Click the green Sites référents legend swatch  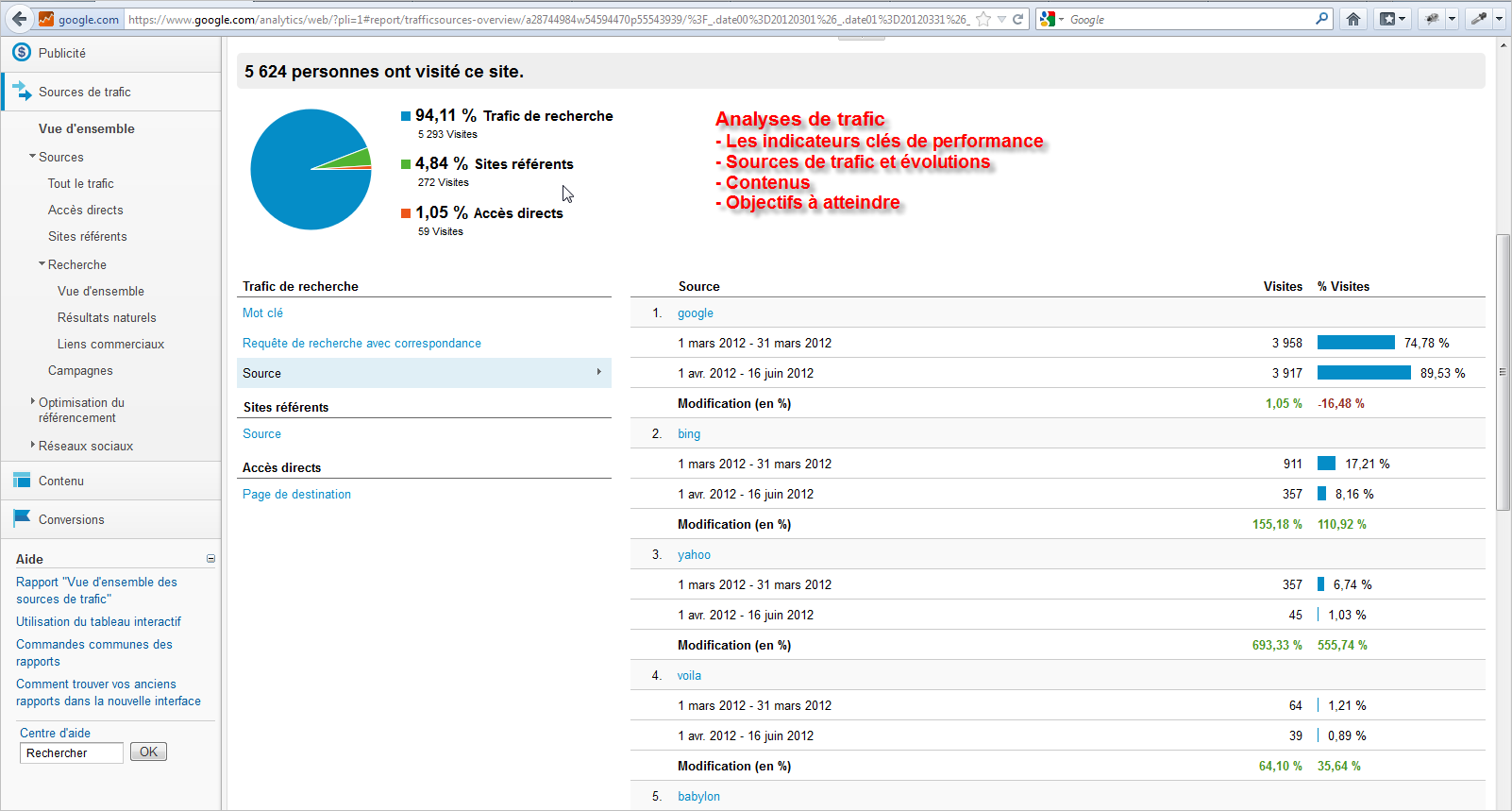406,164
